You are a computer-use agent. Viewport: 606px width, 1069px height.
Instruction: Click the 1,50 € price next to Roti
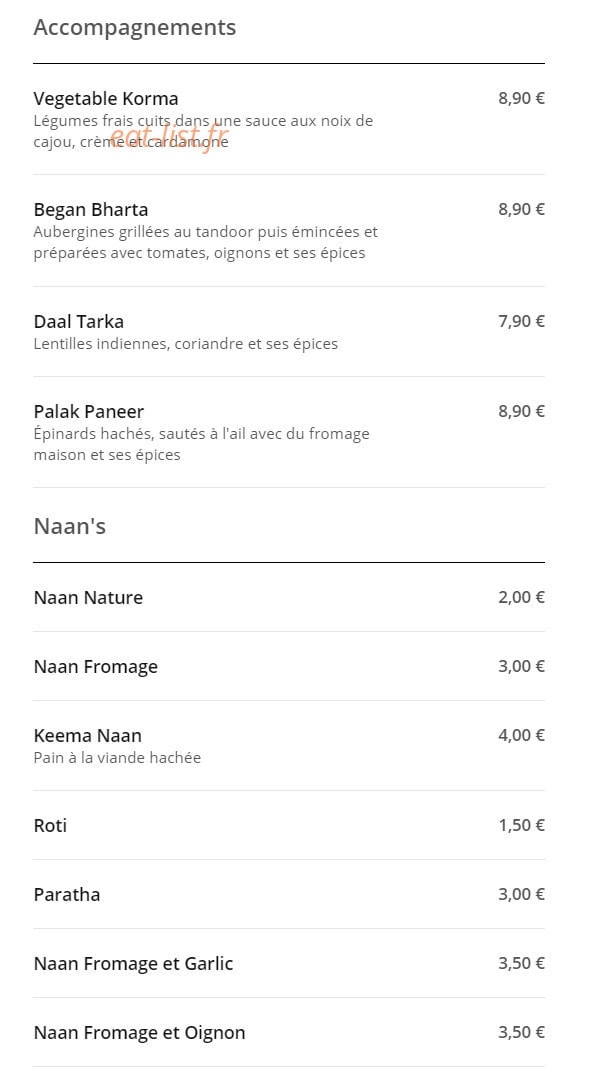521,826
